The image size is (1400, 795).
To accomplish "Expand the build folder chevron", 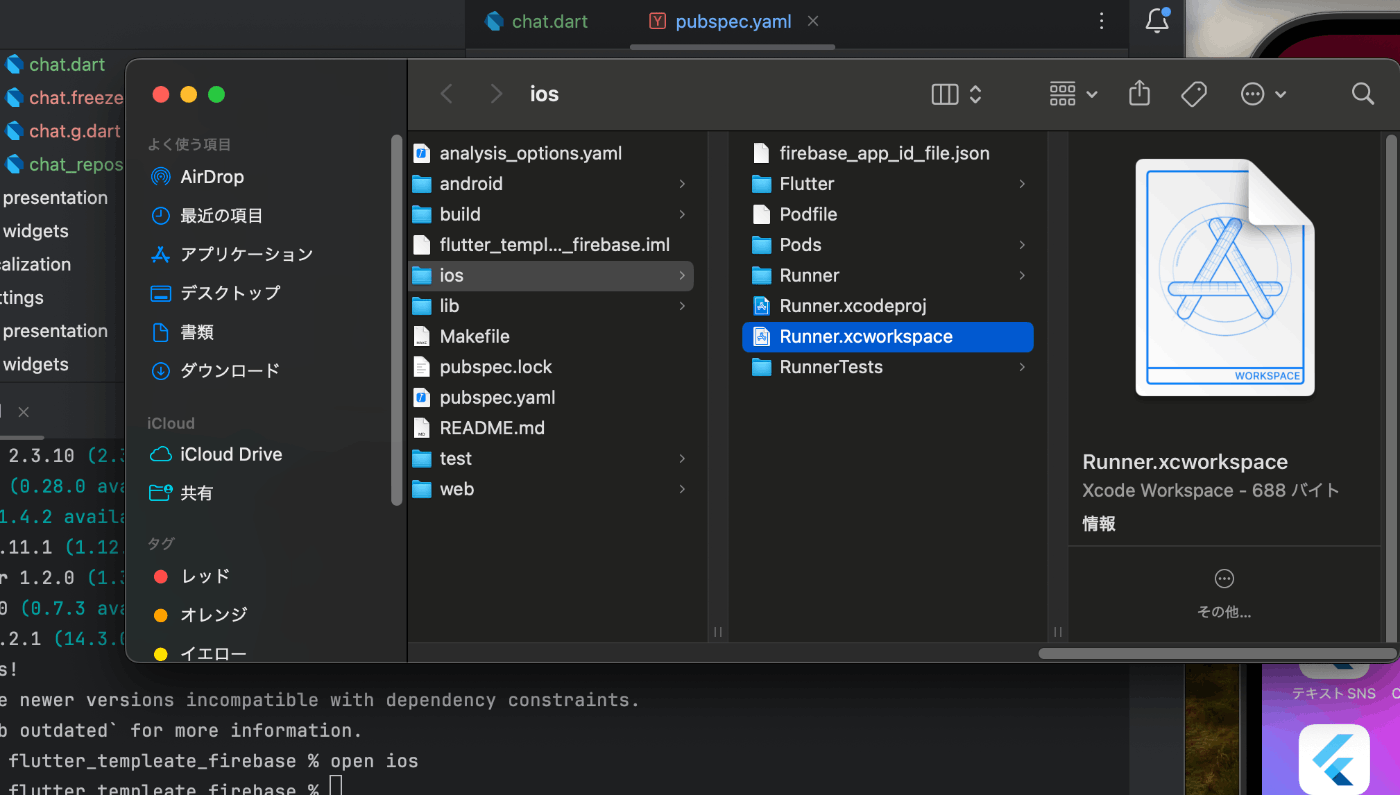I will [682, 214].
